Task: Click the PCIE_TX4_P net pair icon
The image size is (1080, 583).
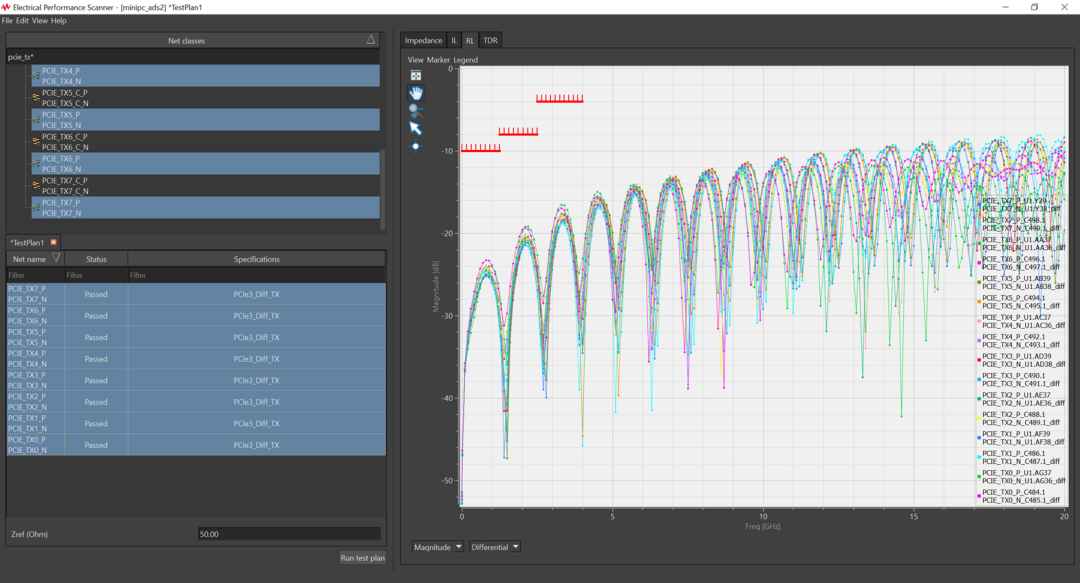Action: (x=36, y=76)
